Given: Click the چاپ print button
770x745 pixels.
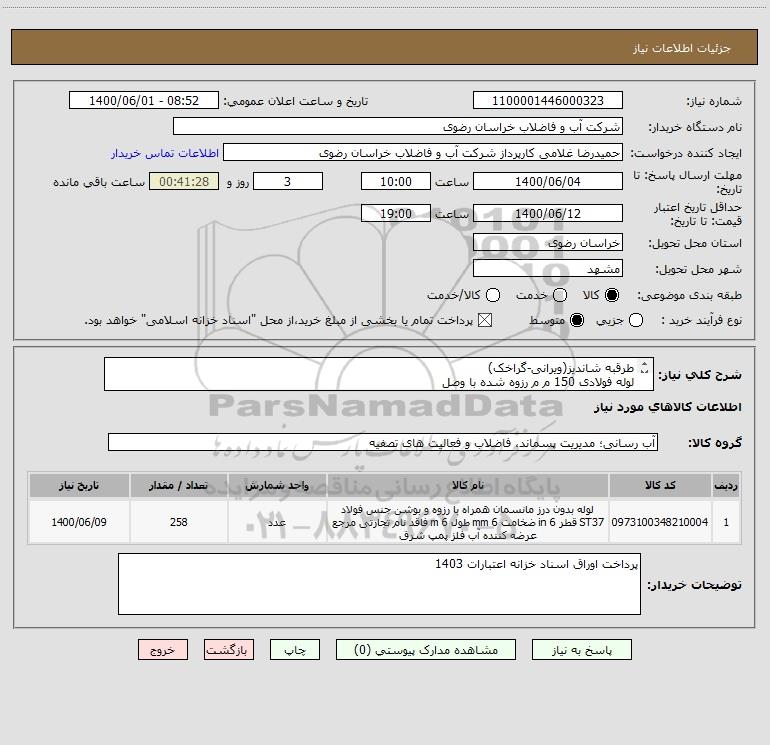Looking at the screenshot, I should click(295, 649).
